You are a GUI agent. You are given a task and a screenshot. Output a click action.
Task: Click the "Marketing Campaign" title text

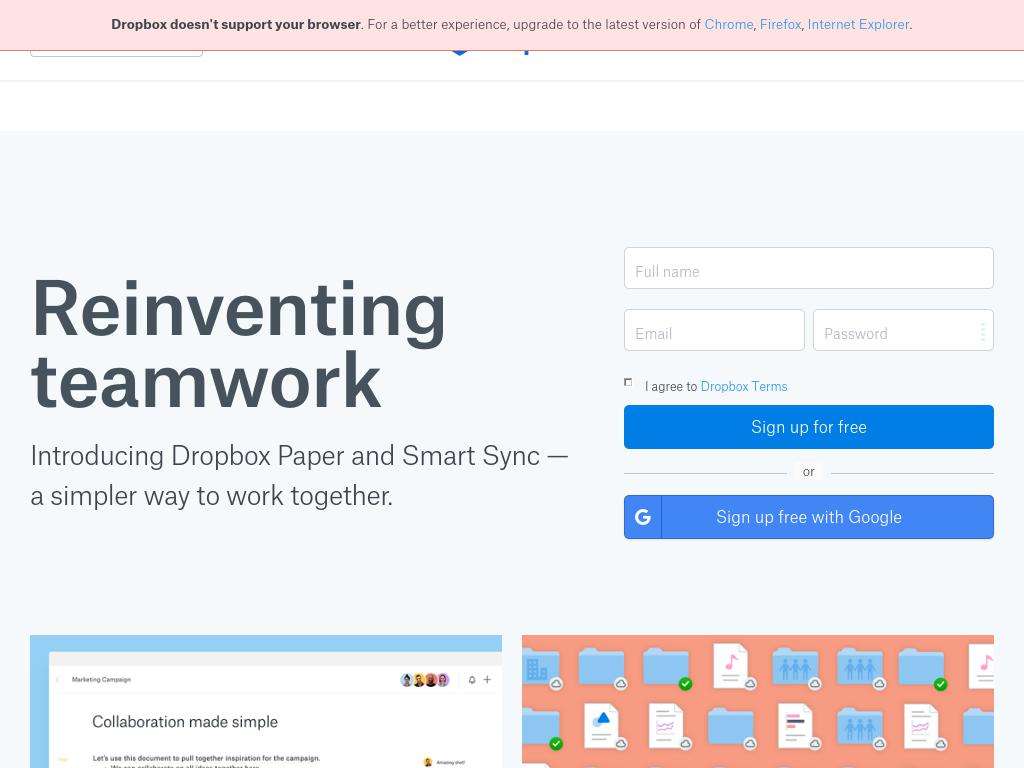coord(101,680)
